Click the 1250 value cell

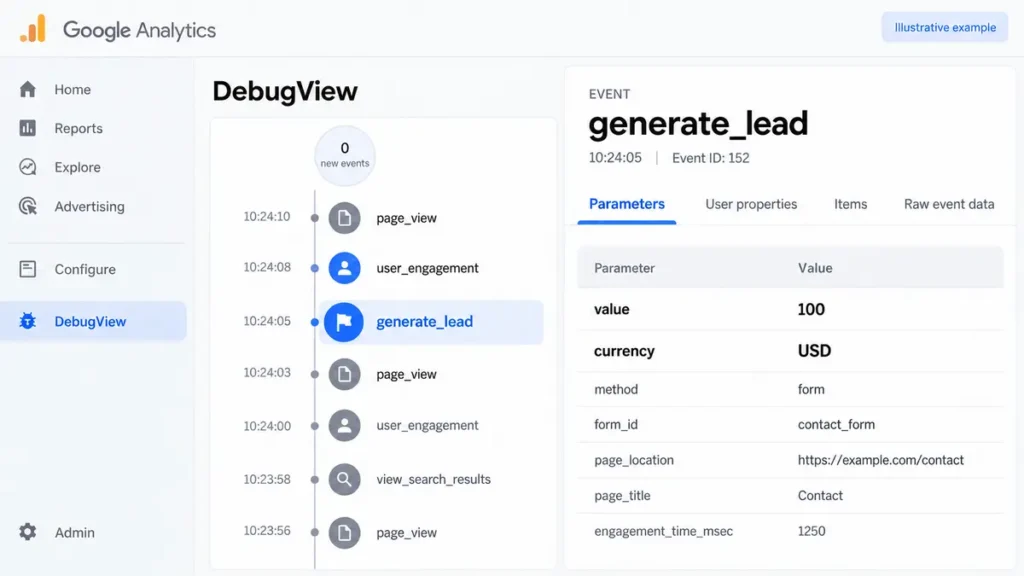[x=811, y=531]
